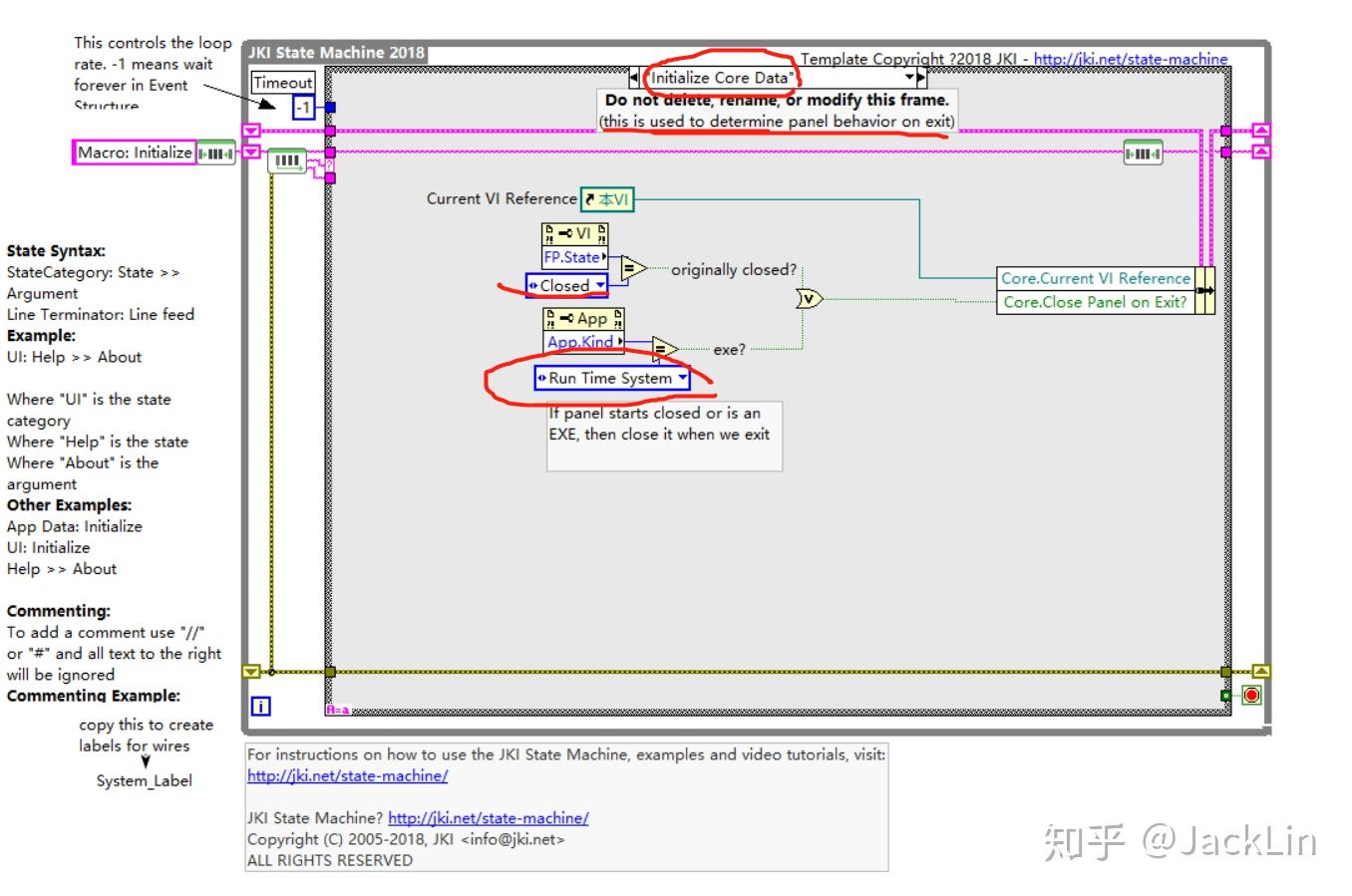Open the case selector dropdown arrow
This screenshot has width=1352, height=896.
click(908, 78)
